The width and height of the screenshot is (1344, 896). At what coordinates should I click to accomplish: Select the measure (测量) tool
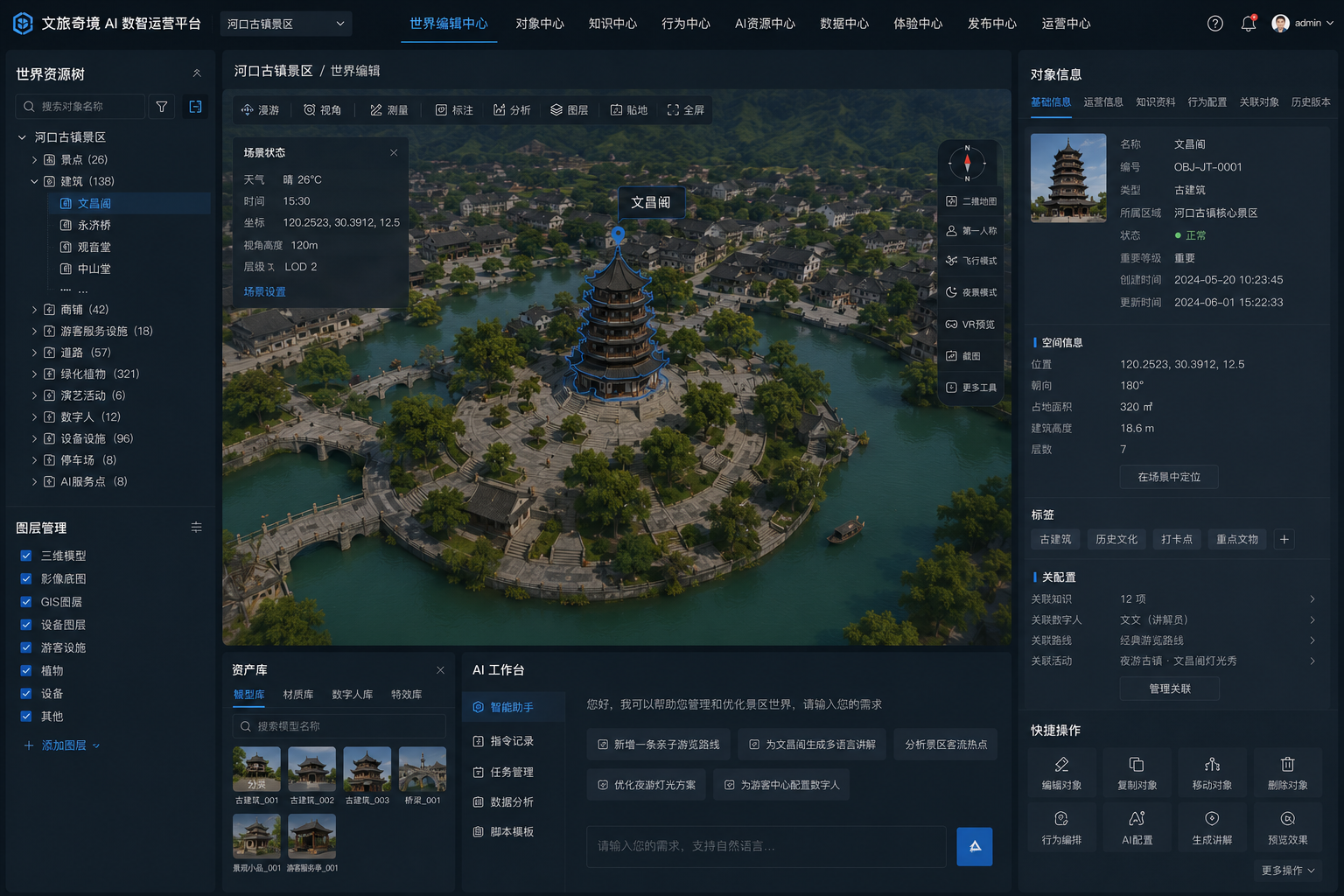coord(389,110)
